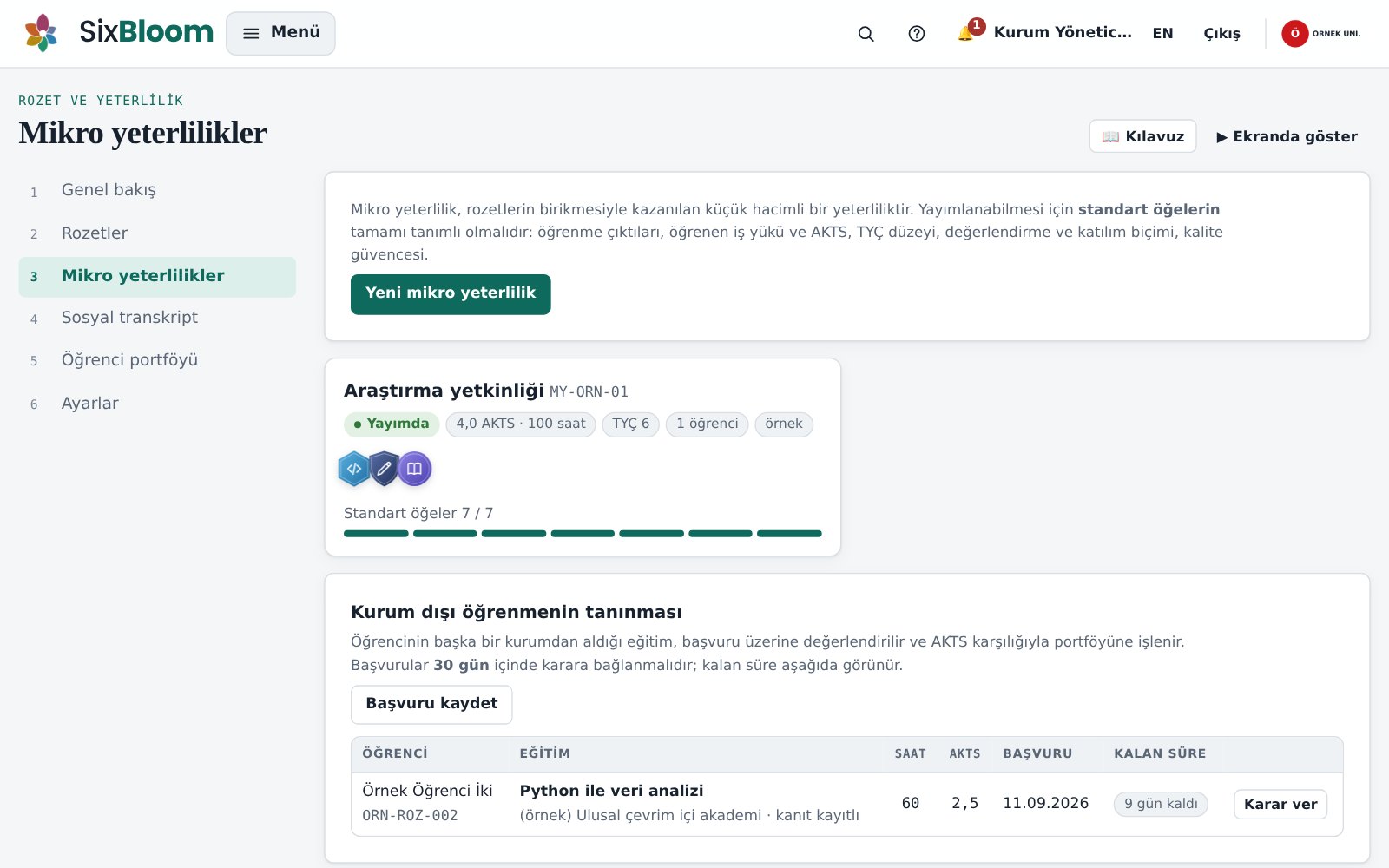Switch language to EN

coord(1162,34)
